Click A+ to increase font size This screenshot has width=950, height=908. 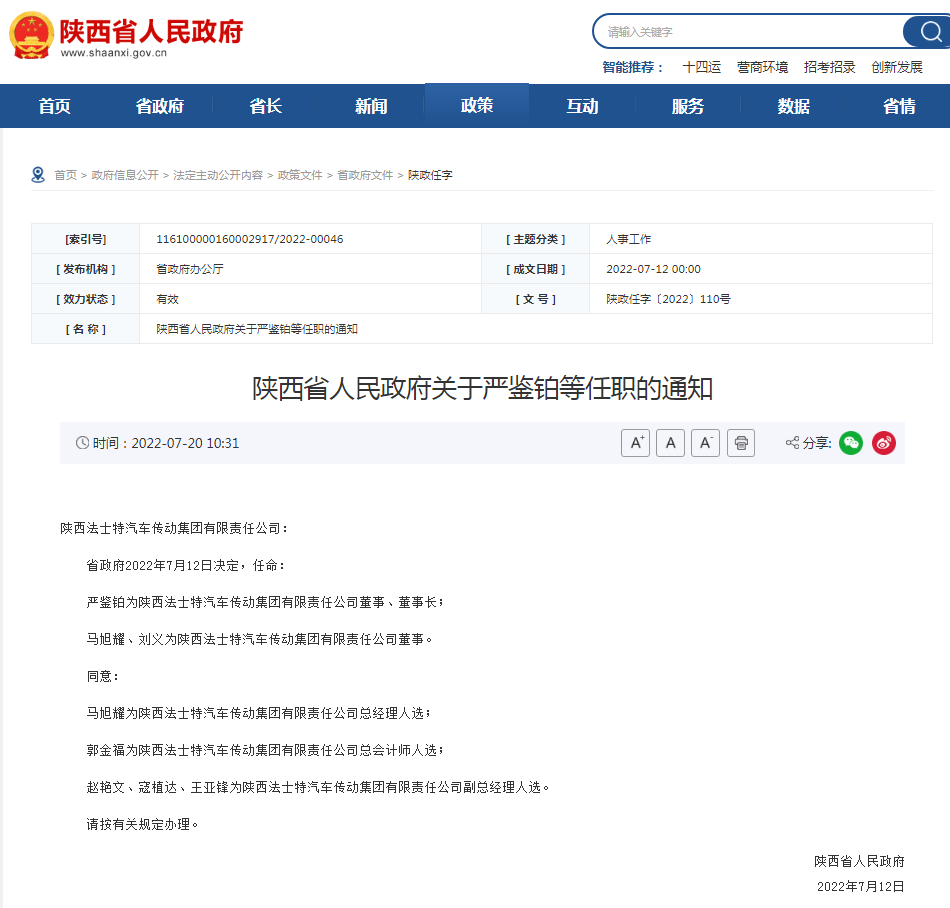635,443
